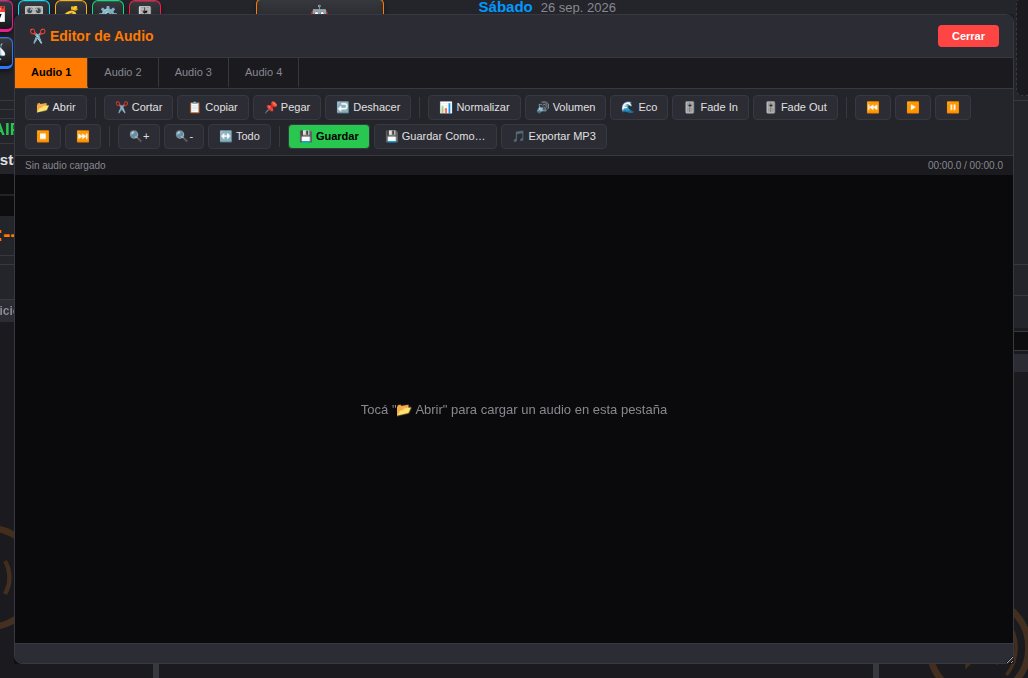Viewport: 1028px width, 678px height.
Task: Switch to Audio 3 tab
Action: click(x=193, y=72)
